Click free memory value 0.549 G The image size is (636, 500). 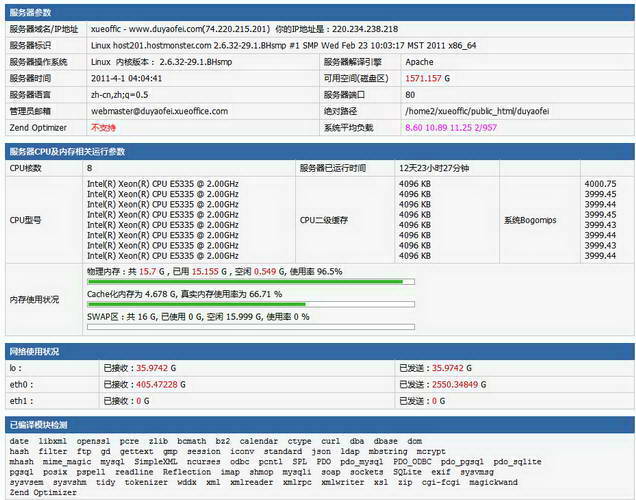[x=269, y=271]
